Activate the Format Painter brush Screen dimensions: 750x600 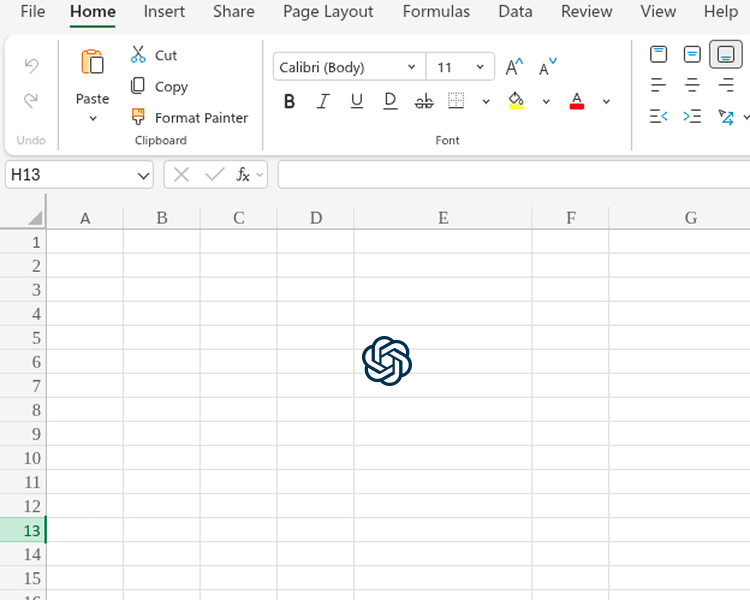coord(189,117)
